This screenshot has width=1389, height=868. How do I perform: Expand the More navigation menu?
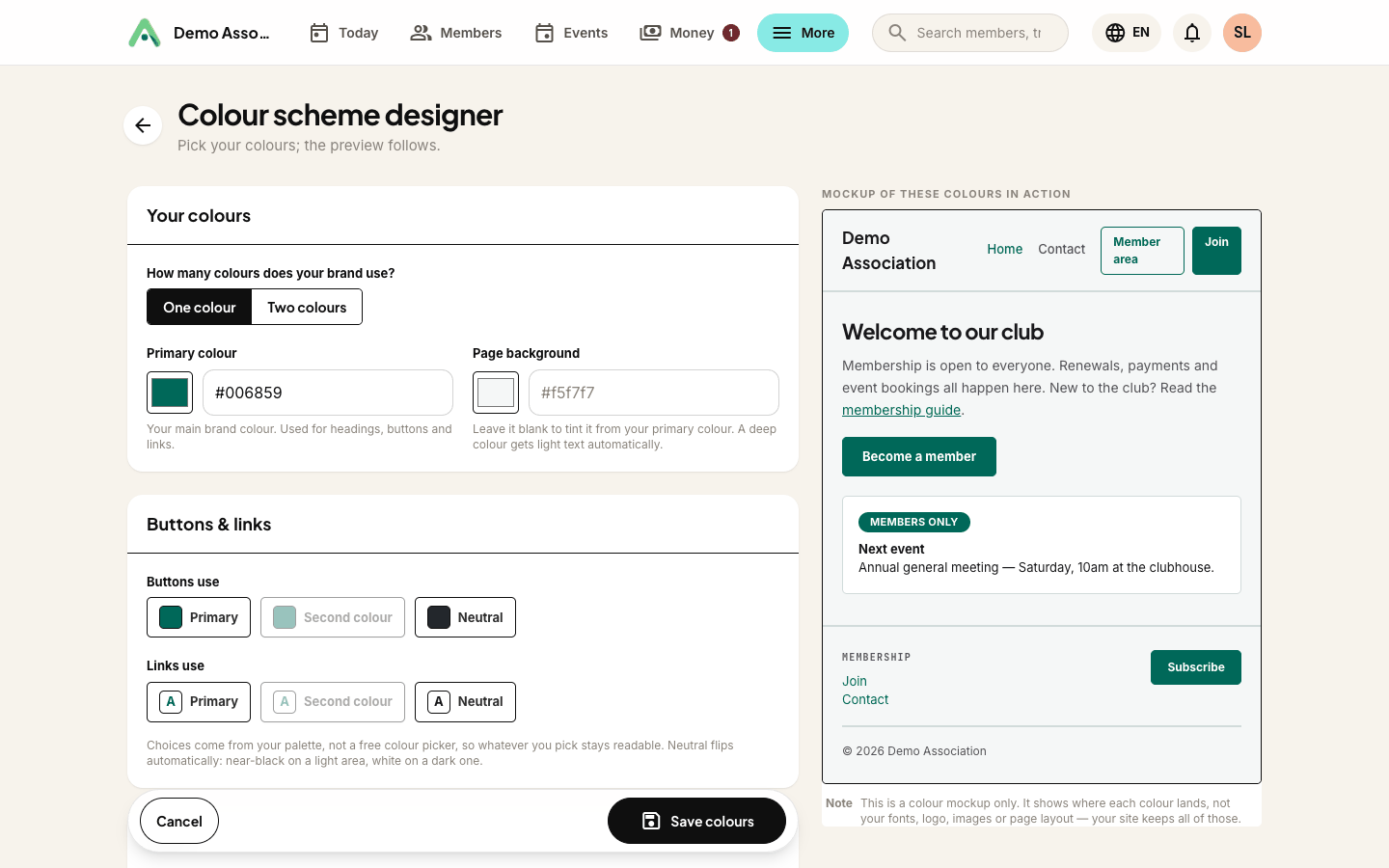click(x=803, y=33)
